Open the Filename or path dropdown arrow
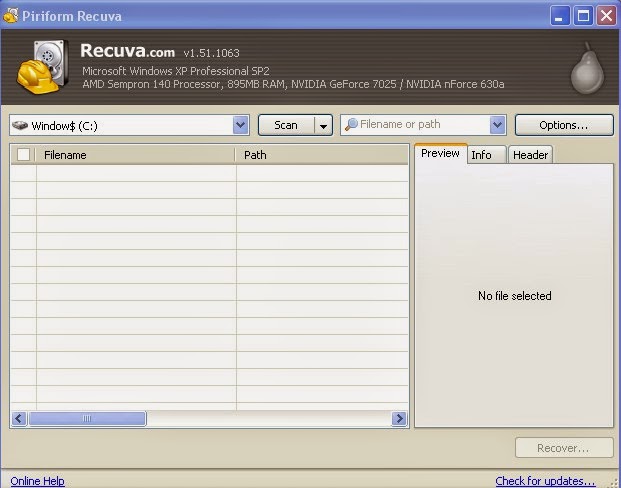Image resolution: width=621 pixels, height=488 pixels. pos(497,125)
